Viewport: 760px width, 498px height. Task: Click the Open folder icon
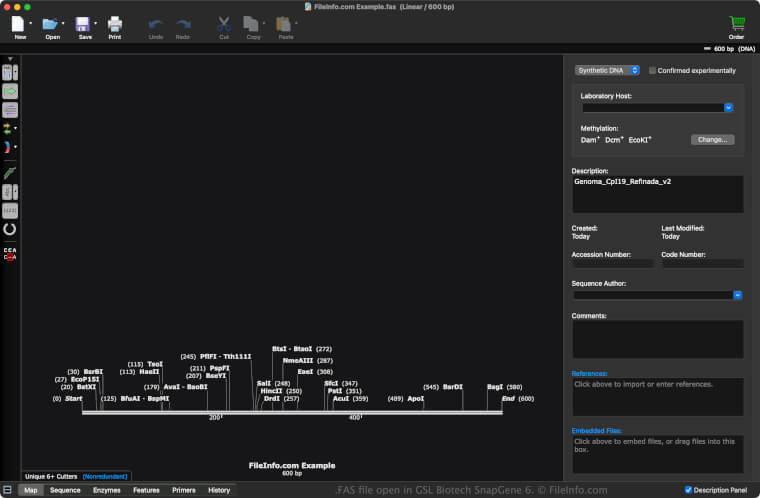tap(50, 23)
